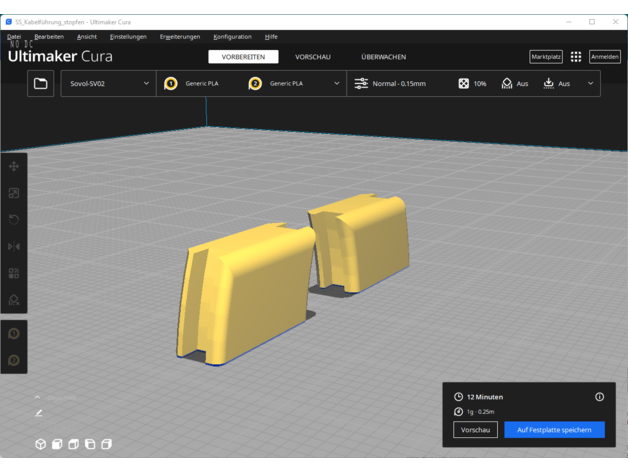
Task: Click the apps grid icon near Marktplatz
Action: tap(576, 57)
